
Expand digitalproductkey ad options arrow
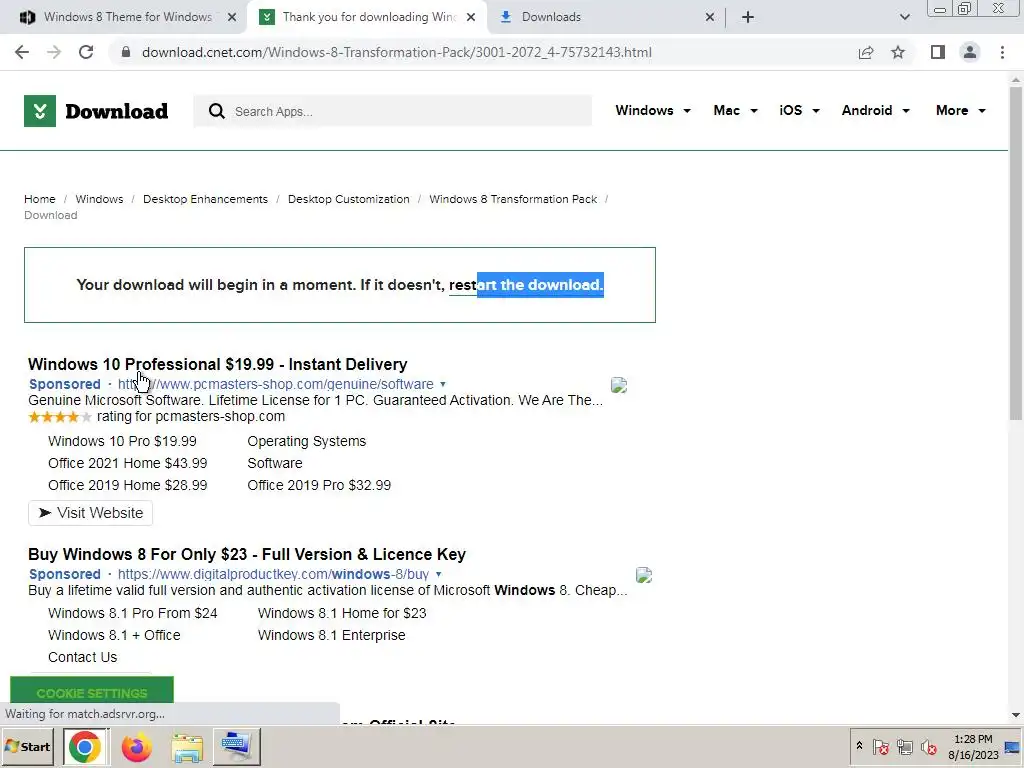tap(438, 574)
